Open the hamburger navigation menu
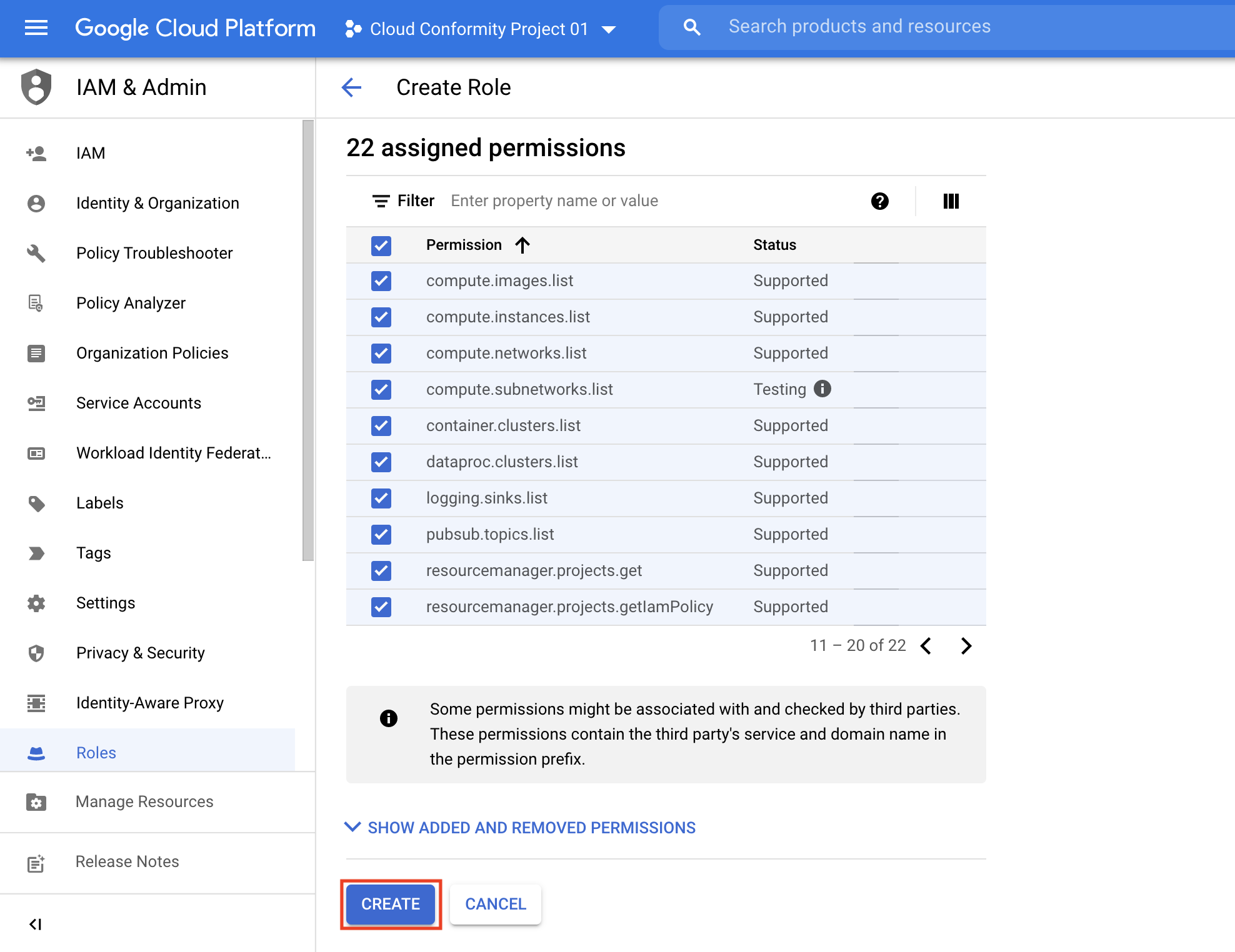The height and width of the screenshot is (952, 1235). coord(36,27)
